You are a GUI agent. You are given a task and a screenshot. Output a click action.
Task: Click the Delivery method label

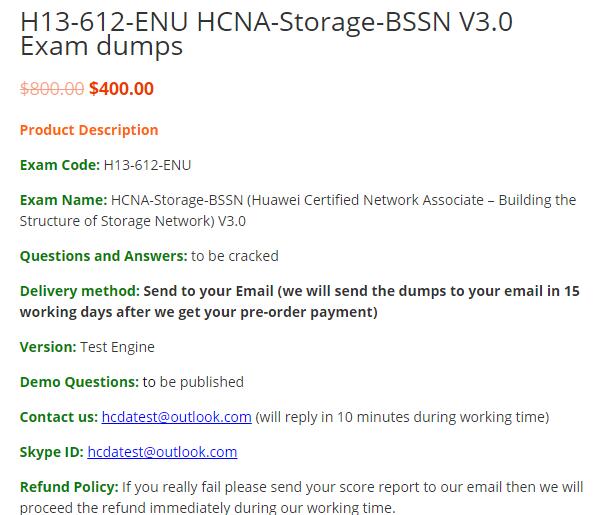click(x=80, y=291)
